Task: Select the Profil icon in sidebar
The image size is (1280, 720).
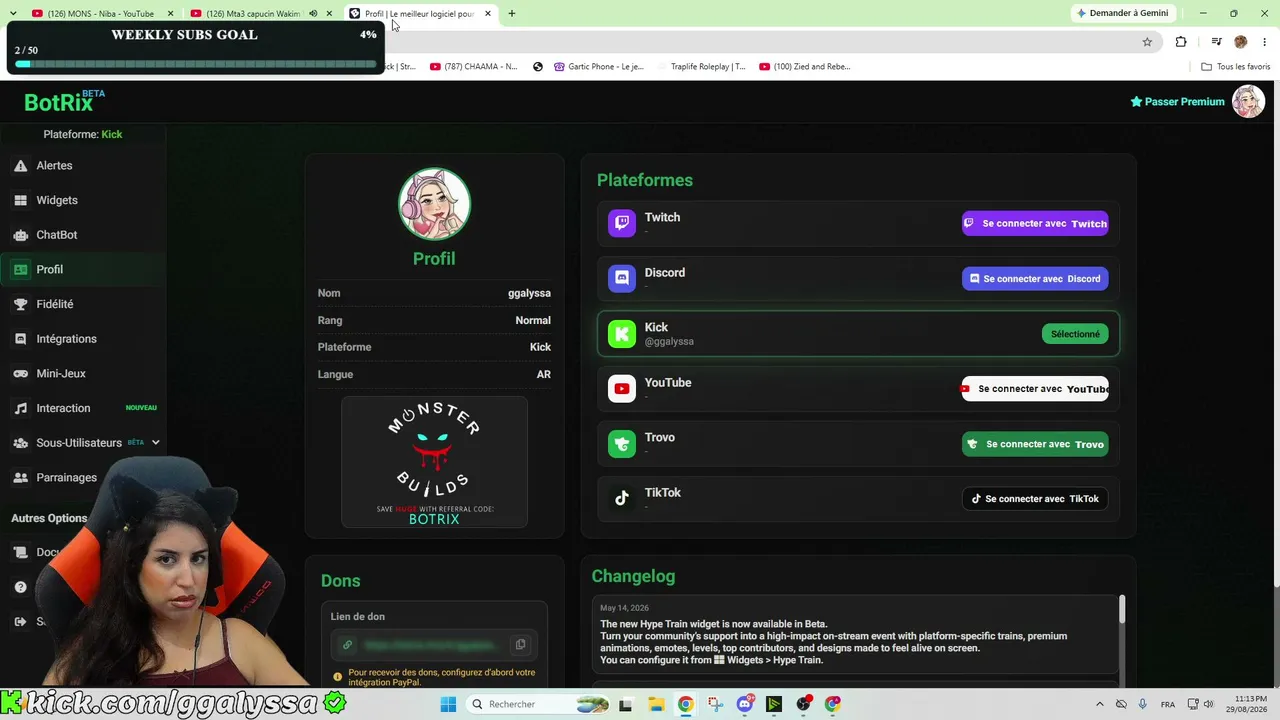Action: (x=20, y=270)
